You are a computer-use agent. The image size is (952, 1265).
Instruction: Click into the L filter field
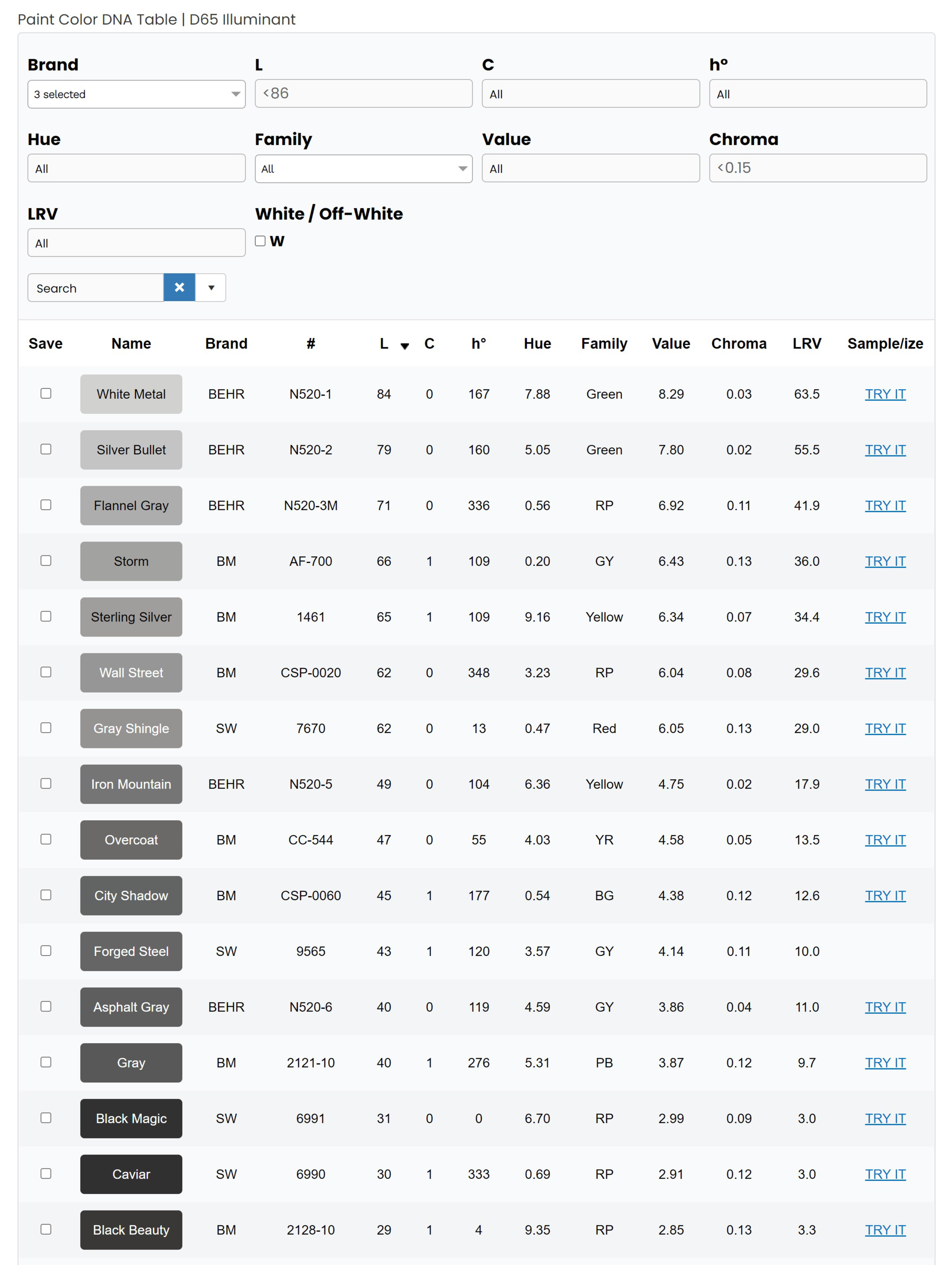coord(363,94)
